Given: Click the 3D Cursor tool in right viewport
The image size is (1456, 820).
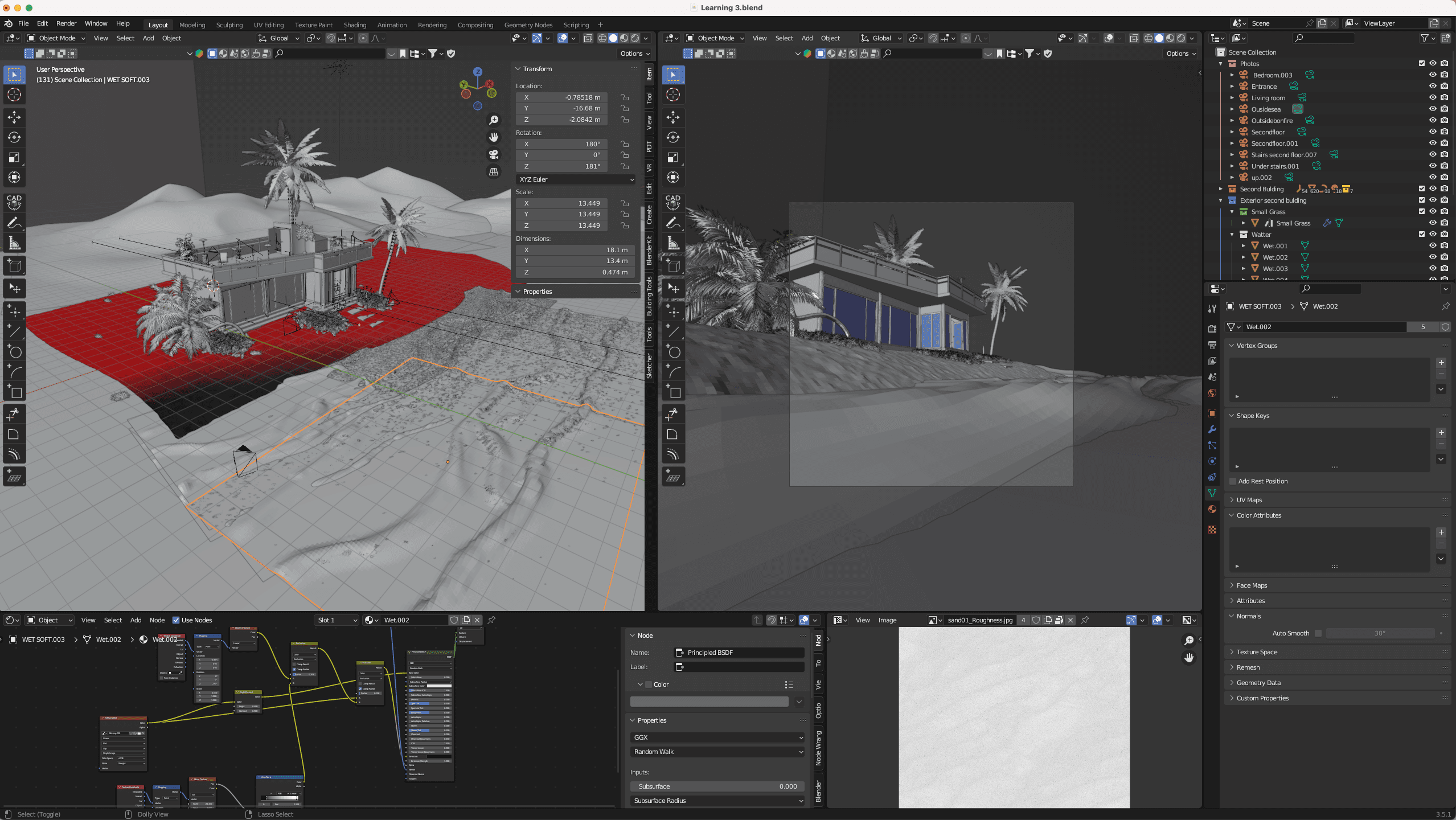Looking at the screenshot, I should (x=673, y=95).
